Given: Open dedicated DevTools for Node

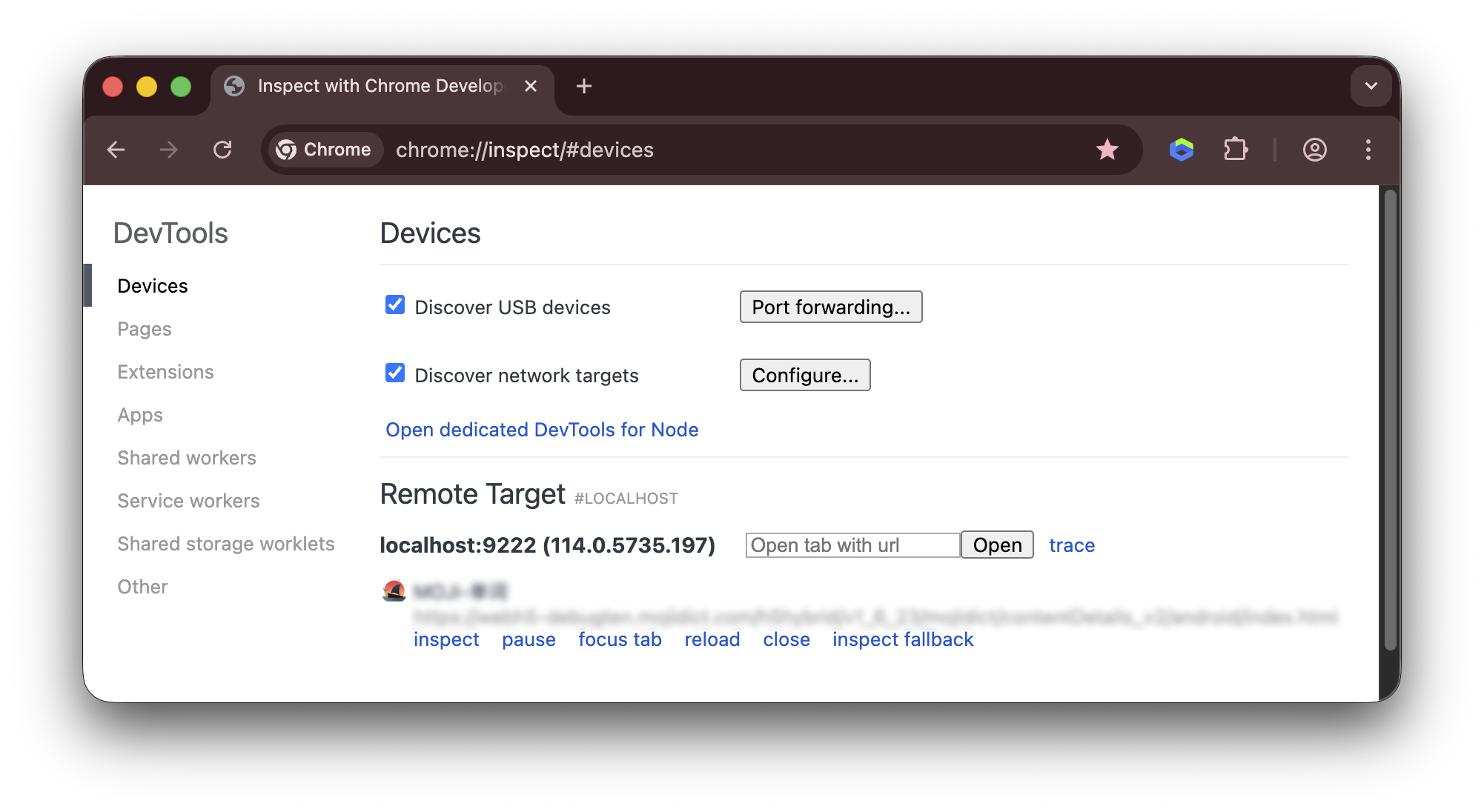Looking at the screenshot, I should click(541, 429).
